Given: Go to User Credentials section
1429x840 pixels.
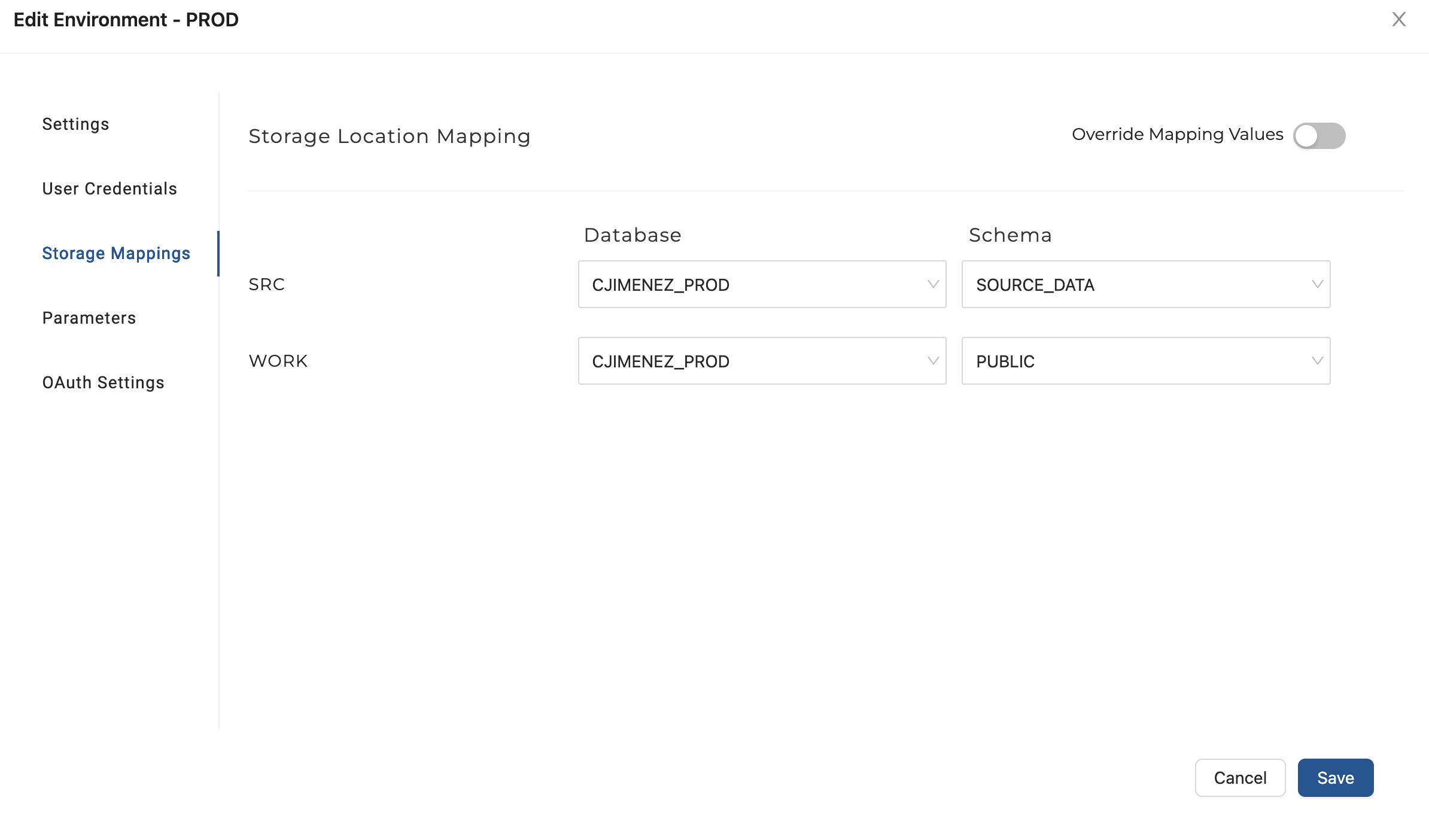Looking at the screenshot, I should tap(110, 188).
